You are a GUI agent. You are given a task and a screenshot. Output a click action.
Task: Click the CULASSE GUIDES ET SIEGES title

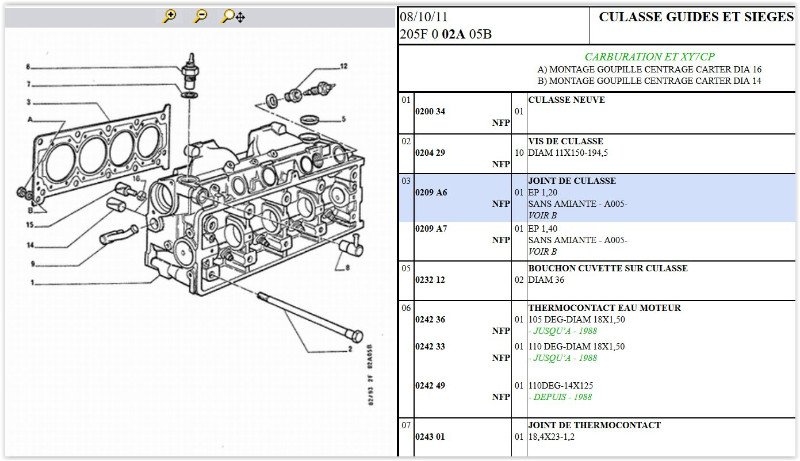coord(695,17)
